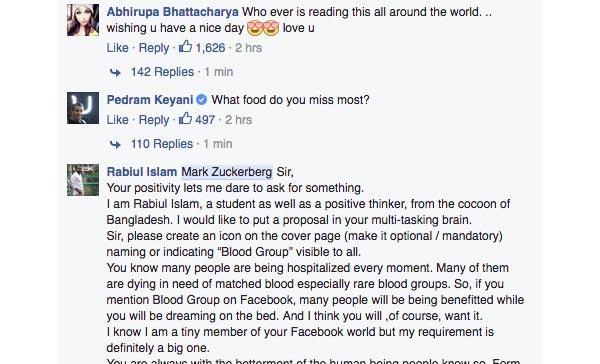Screen dimensions: 600x364
Task: Click thumbs-up icon showing 1,626 likes
Action: coord(186,47)
